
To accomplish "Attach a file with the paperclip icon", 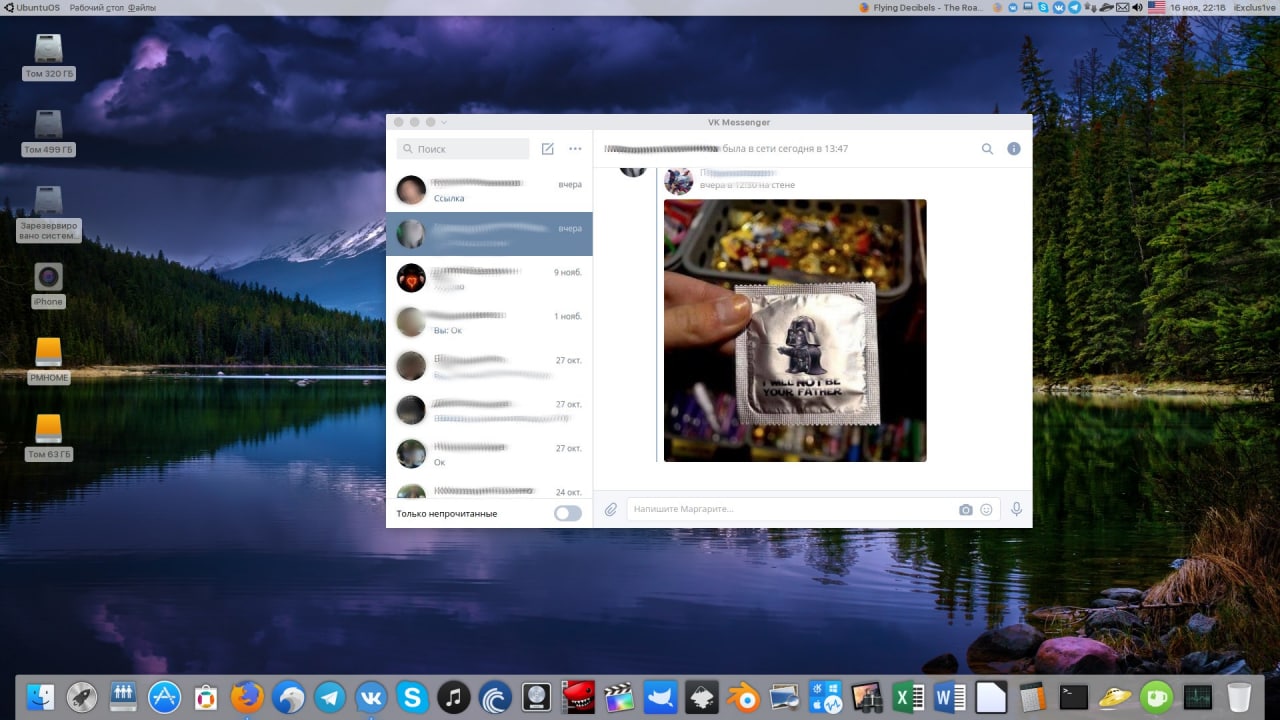I will [611, 509].
